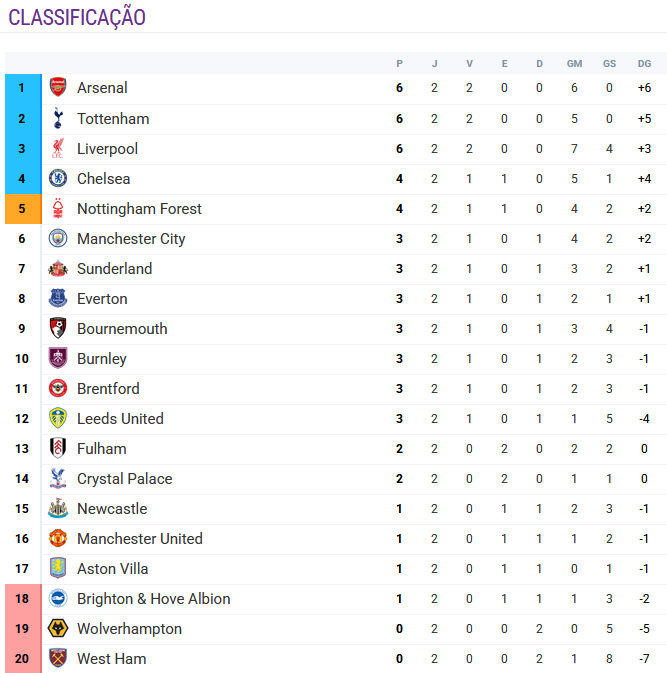The width and height of the screenshot is (667, 673).
Task: Click the Chelsea lion crest
Action: point(58,179)
